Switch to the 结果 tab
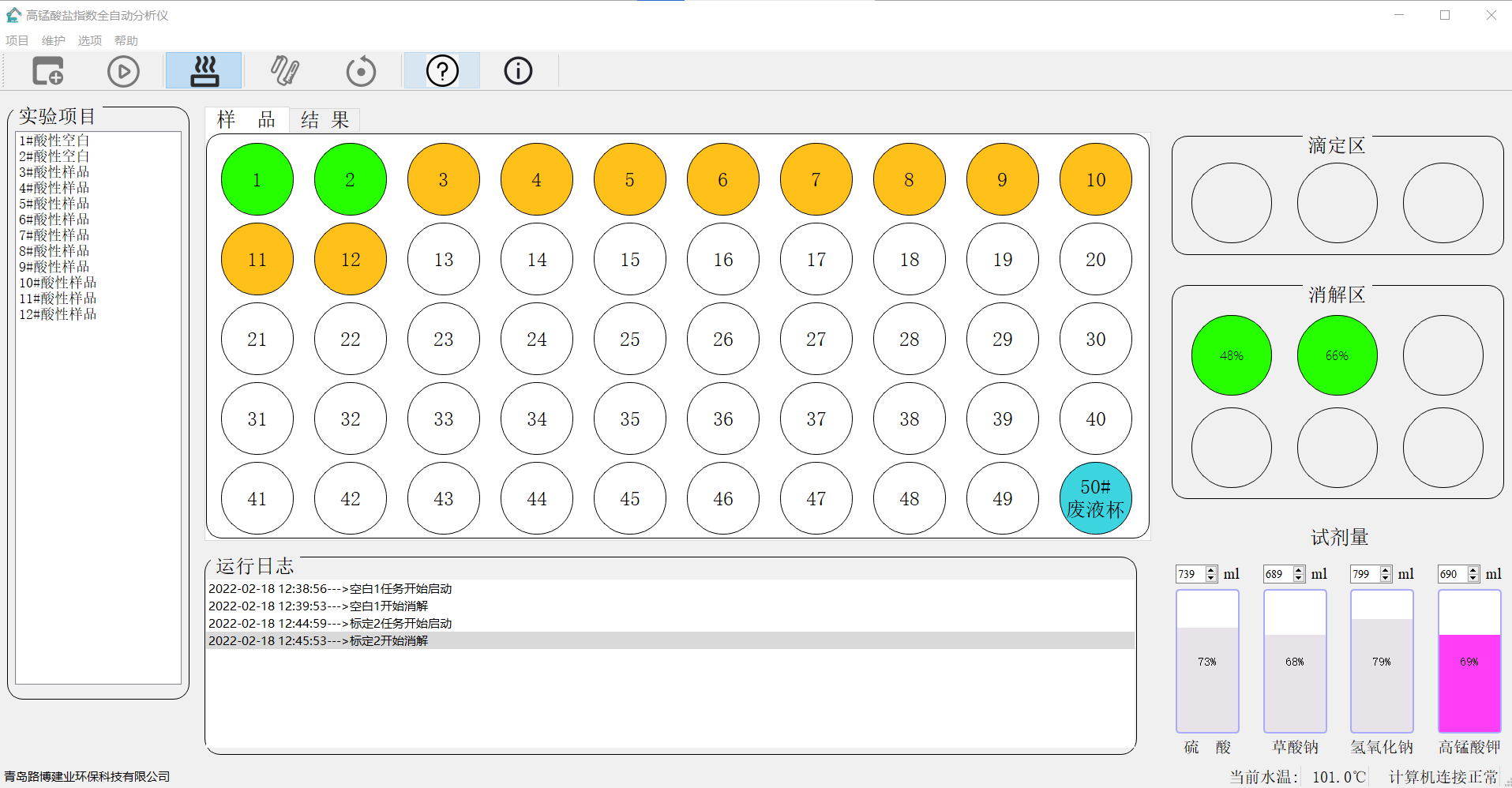 pyautogui.click(x=325, y=120)
